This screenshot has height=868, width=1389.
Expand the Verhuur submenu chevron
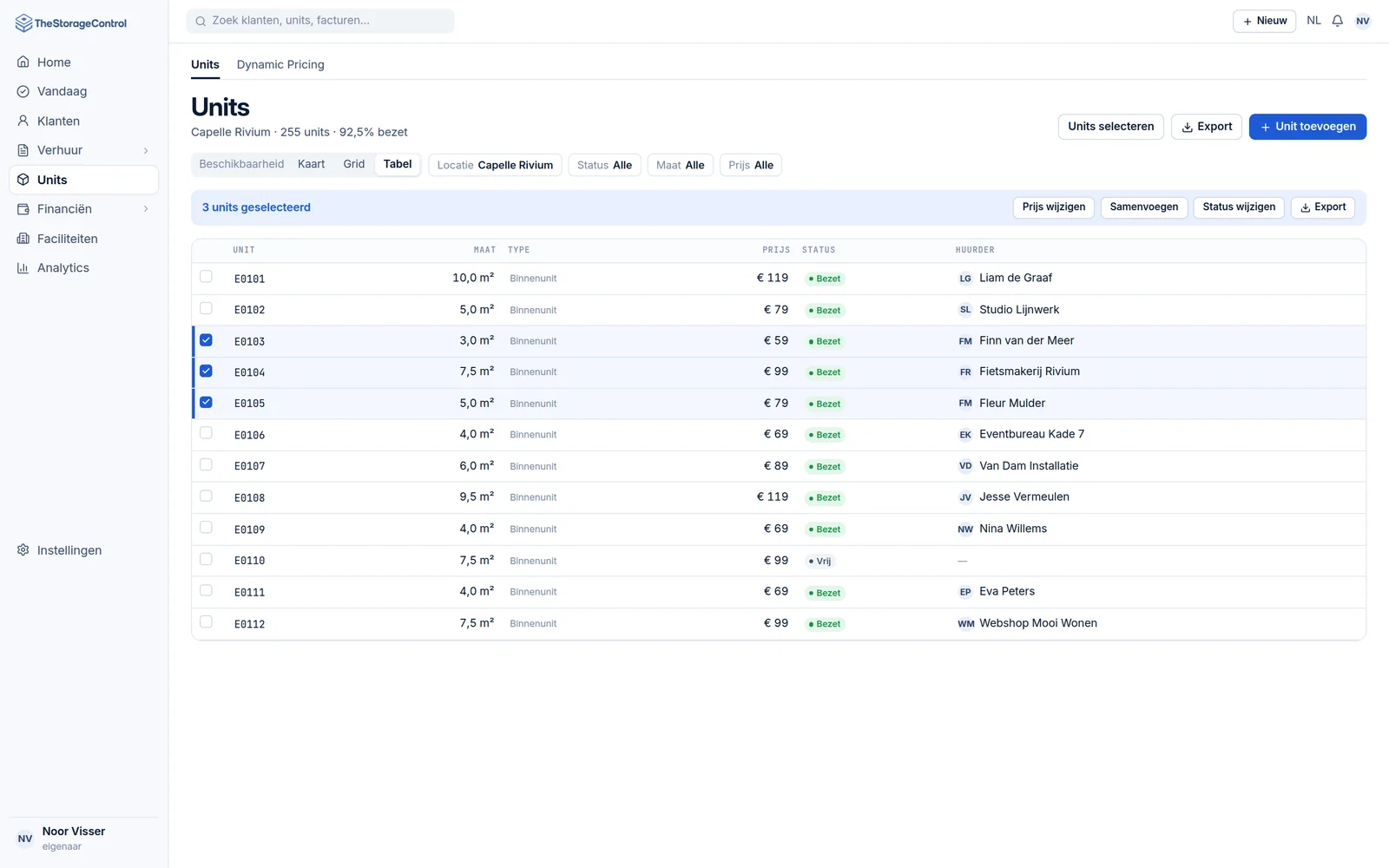pyautogui.click(x=146, y=150)
